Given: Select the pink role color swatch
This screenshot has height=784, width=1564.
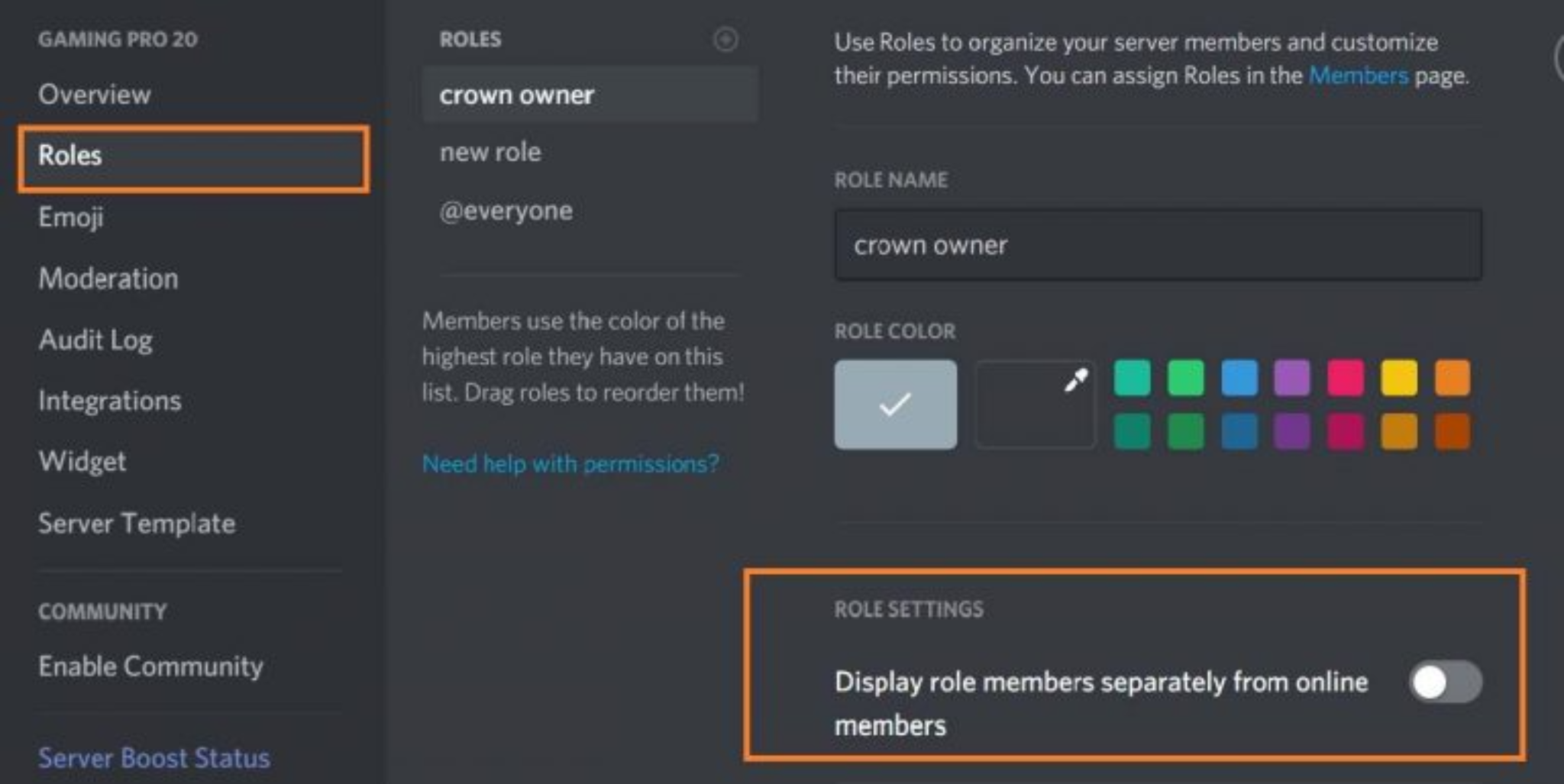Looking at the screenshot, I should [x=1346, y=378].
